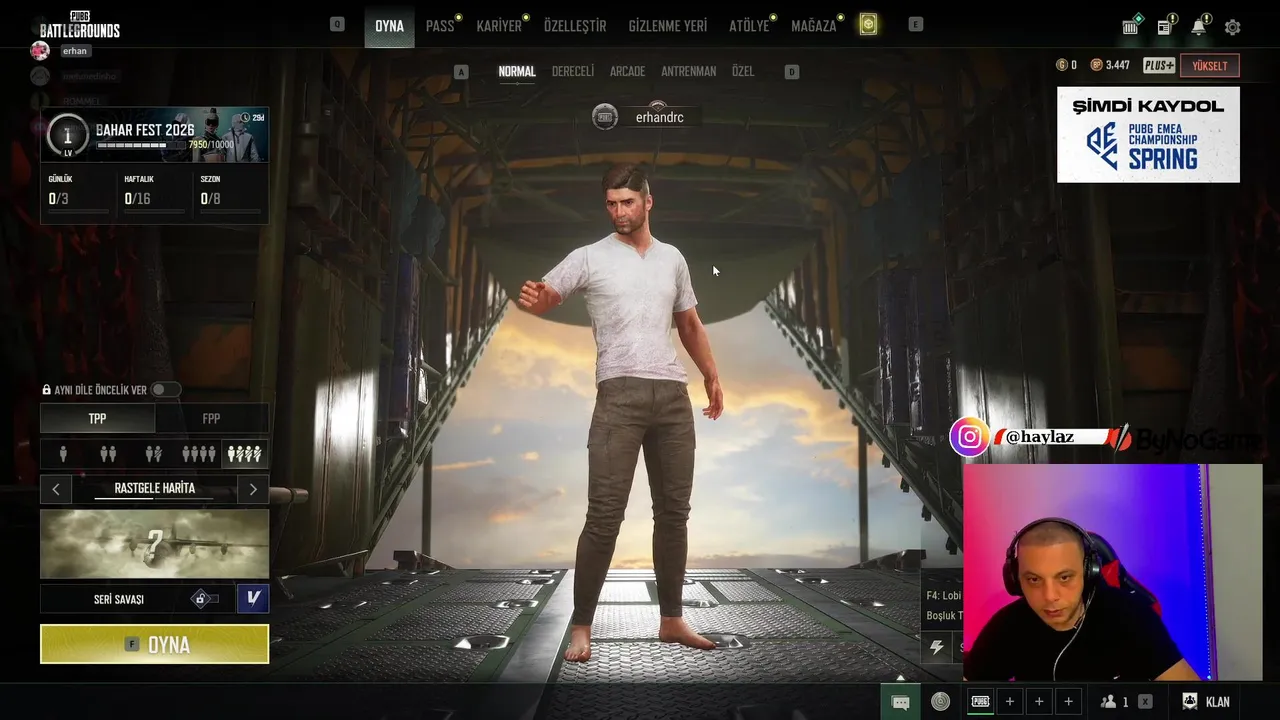
Task: Click the lock icon beside Aynı Dile Öncelik Ver
Action: [46, 390]
